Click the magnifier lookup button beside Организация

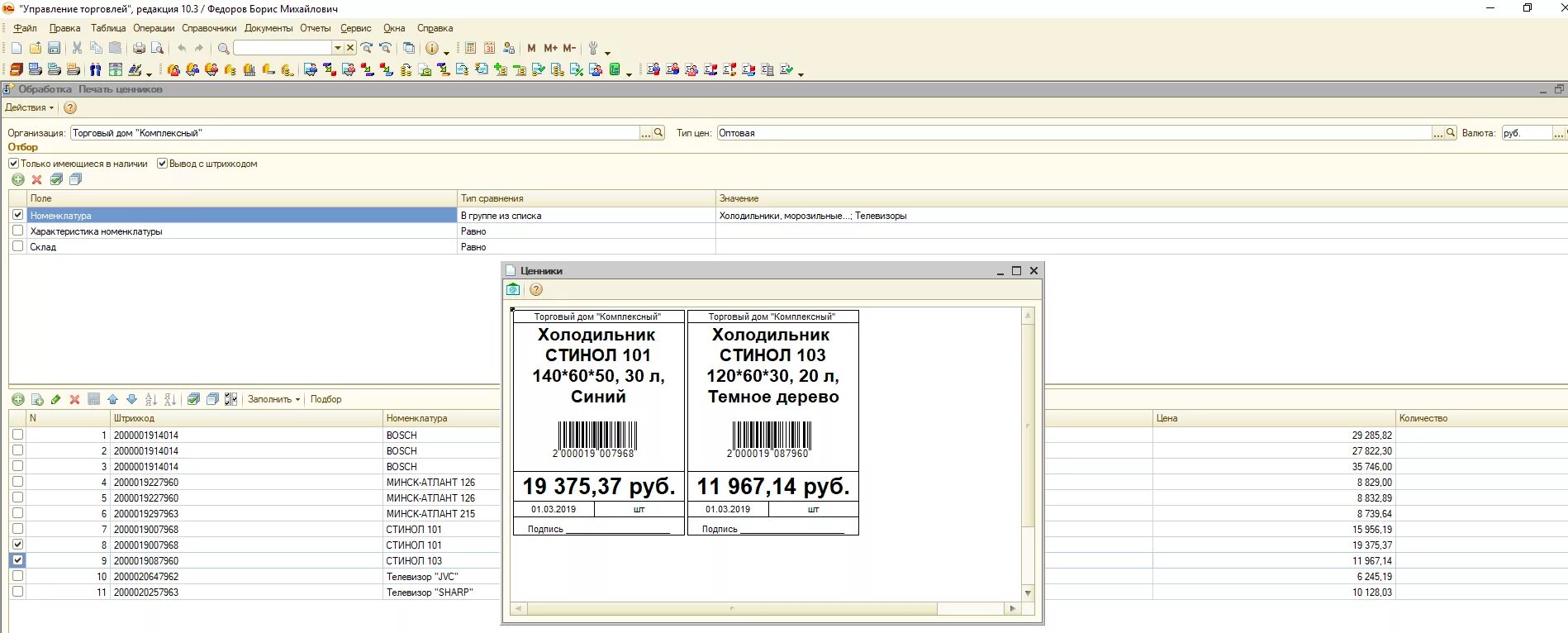click(x=658, y=133)
